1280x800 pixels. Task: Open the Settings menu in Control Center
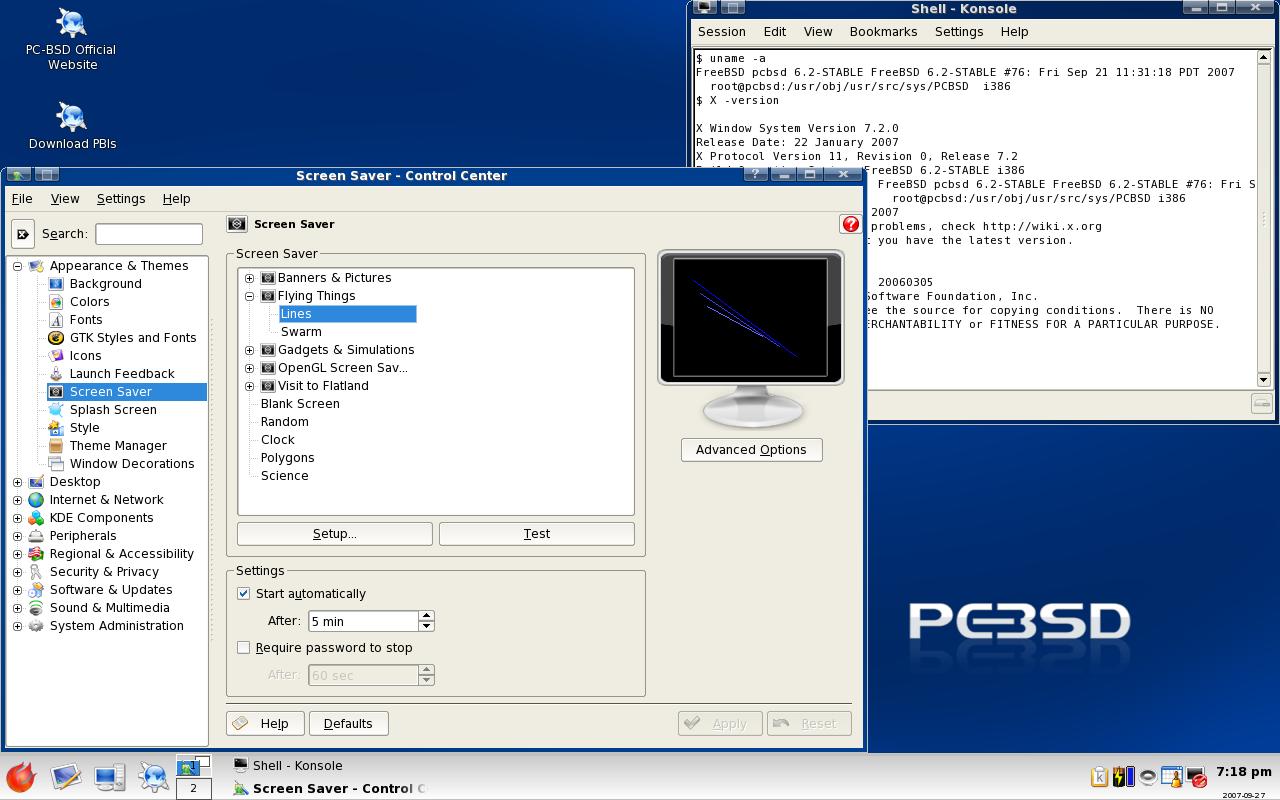pyautogui.click(x=121, y=199)
